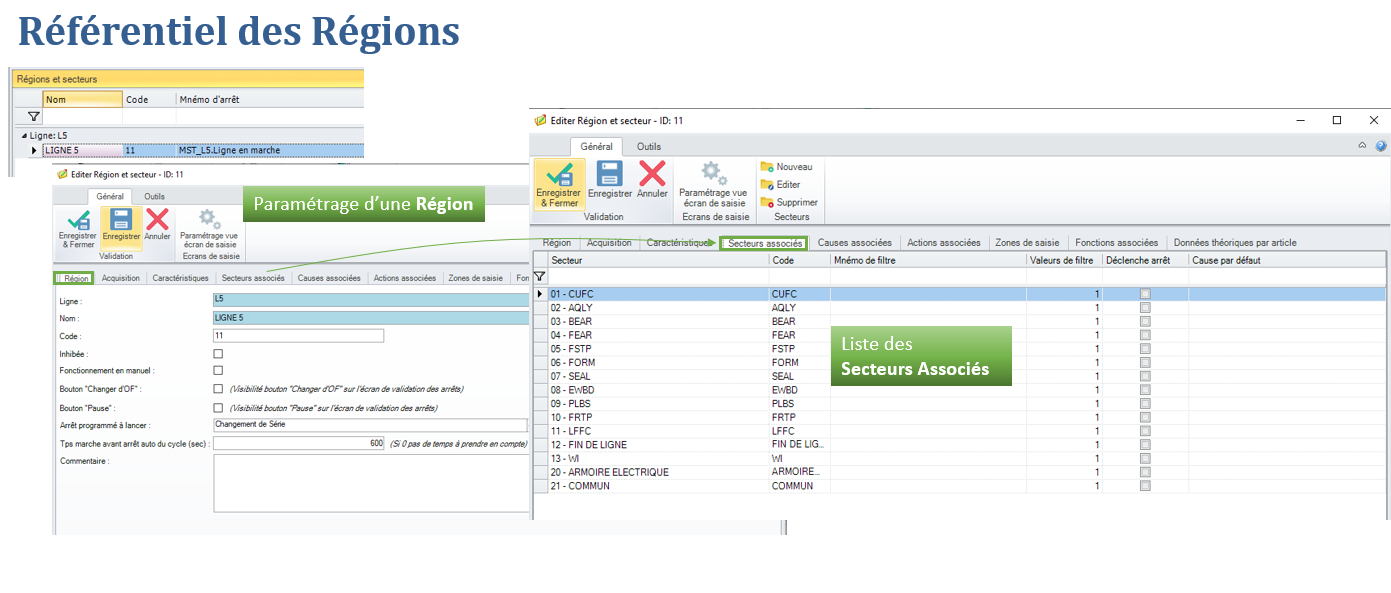Open Caractéristiques tab in the Région form window
Viewport: 1391px width, 593px height.
180,279
